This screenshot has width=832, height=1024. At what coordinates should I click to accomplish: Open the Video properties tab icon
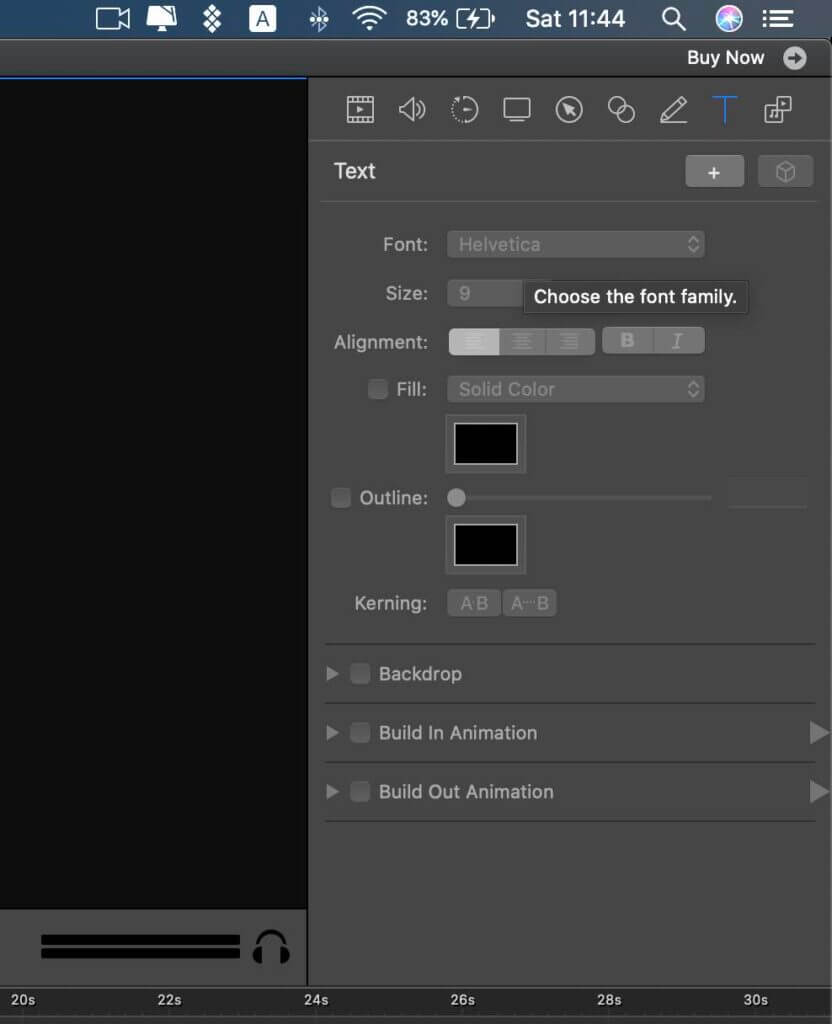pyautogui.click(x=360, y=110)
